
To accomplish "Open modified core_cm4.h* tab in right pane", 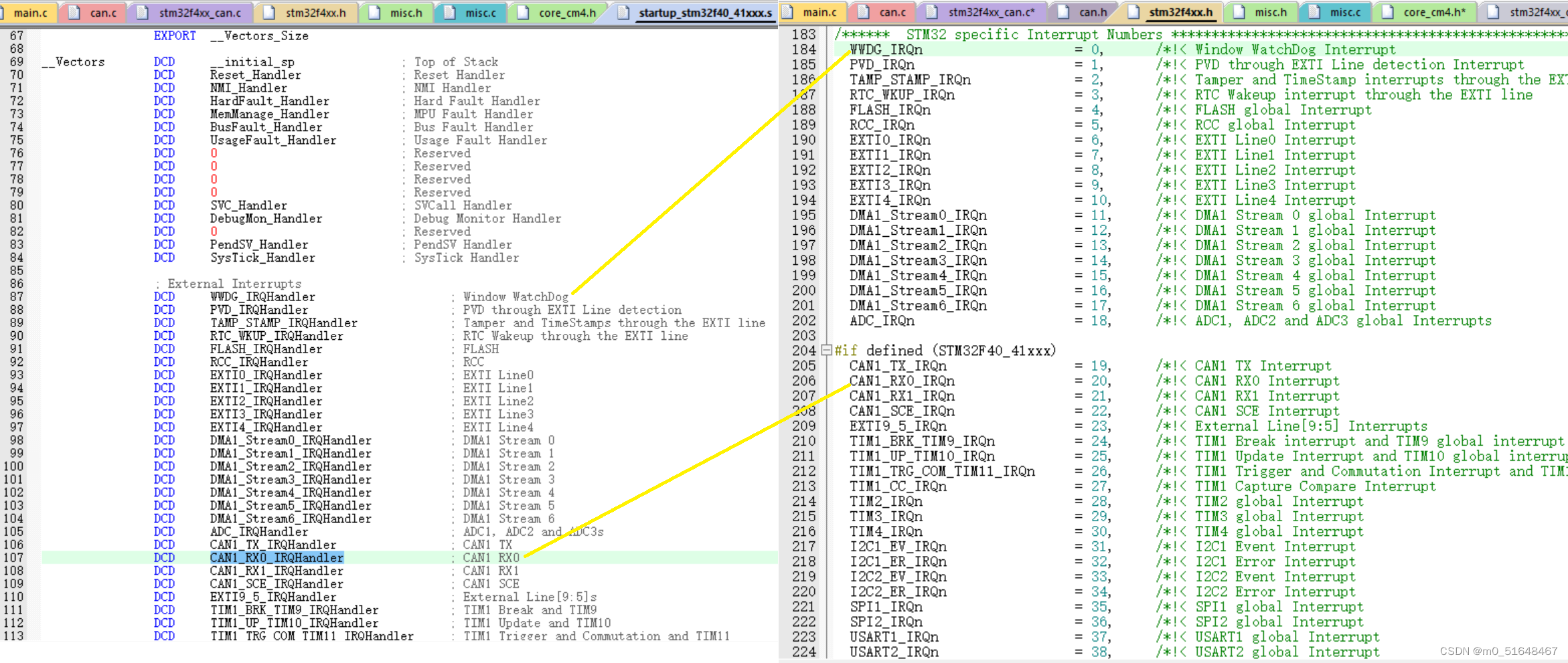I will 1425,12.
